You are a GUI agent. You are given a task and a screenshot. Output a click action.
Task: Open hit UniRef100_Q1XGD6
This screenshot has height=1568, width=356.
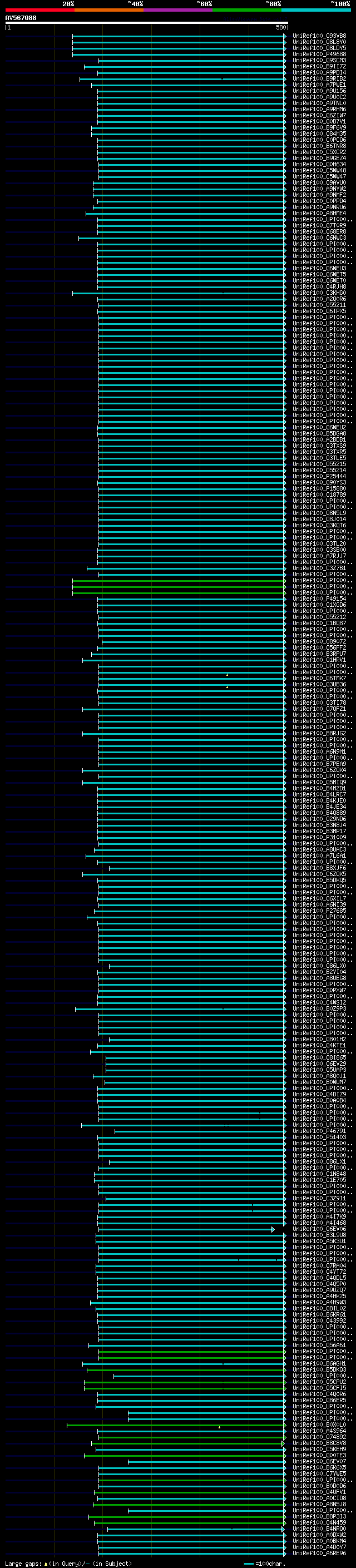click(x=319, y=605)
